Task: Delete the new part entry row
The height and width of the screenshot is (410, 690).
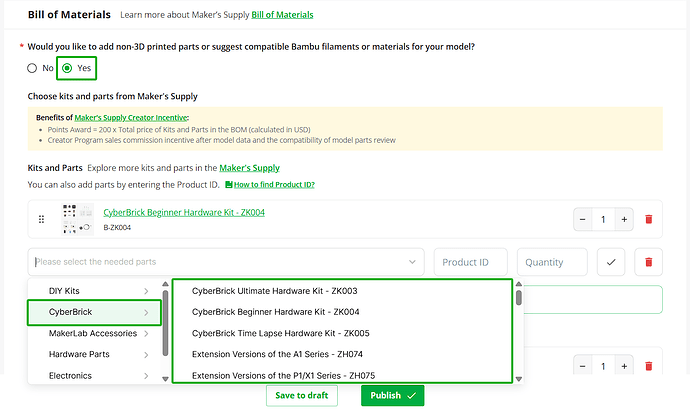Action: pyautogui.click(x=648, y=262)
